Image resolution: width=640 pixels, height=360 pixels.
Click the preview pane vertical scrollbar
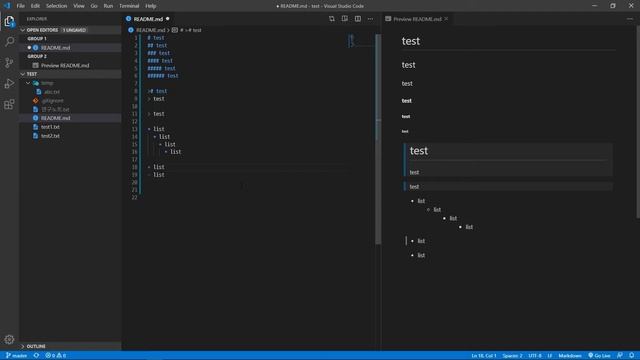(637, 122)
